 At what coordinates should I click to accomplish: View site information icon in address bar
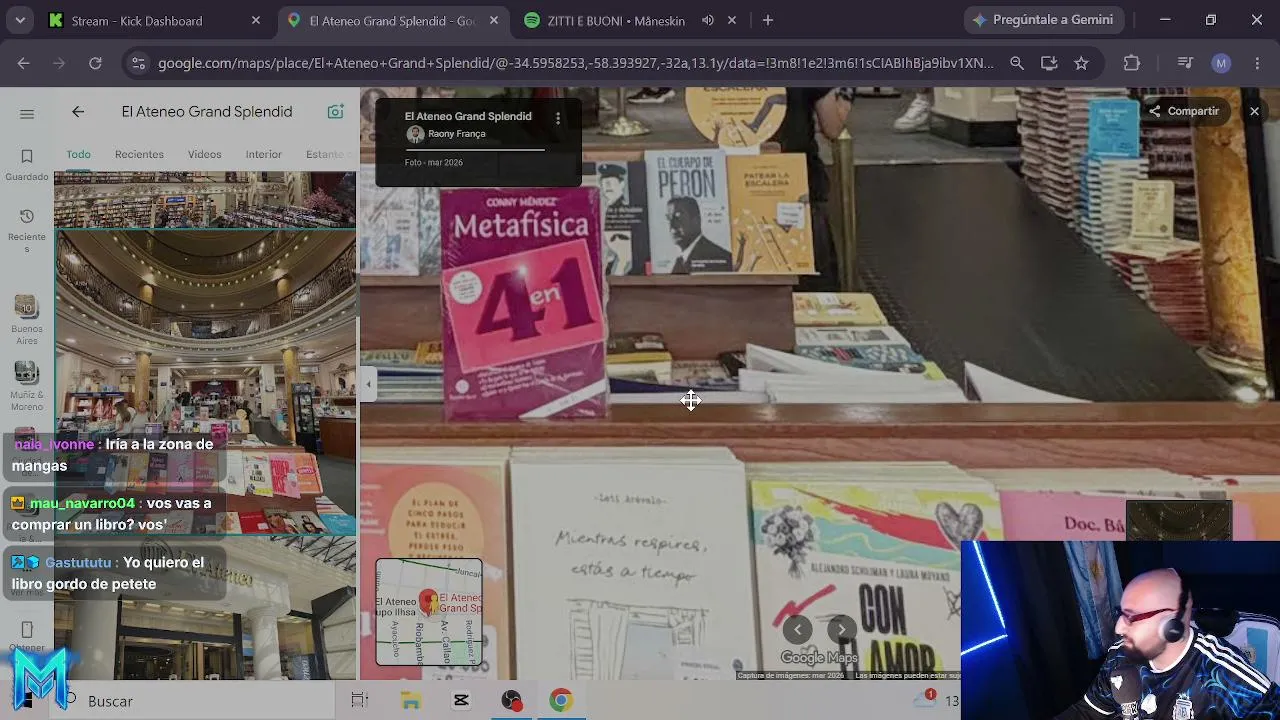tap(139, 63)
